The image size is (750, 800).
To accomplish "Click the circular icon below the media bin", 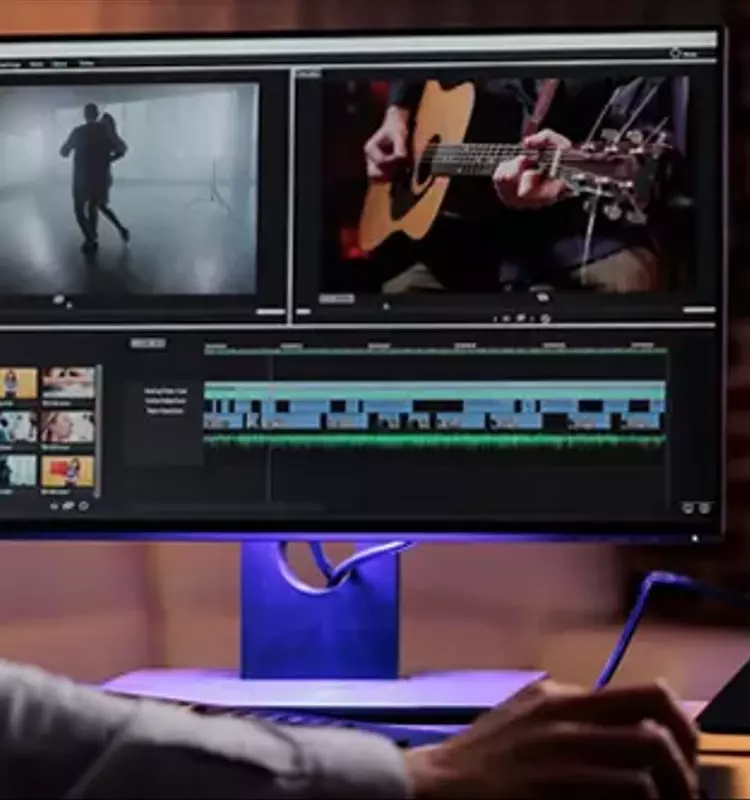I will point(83,506).
